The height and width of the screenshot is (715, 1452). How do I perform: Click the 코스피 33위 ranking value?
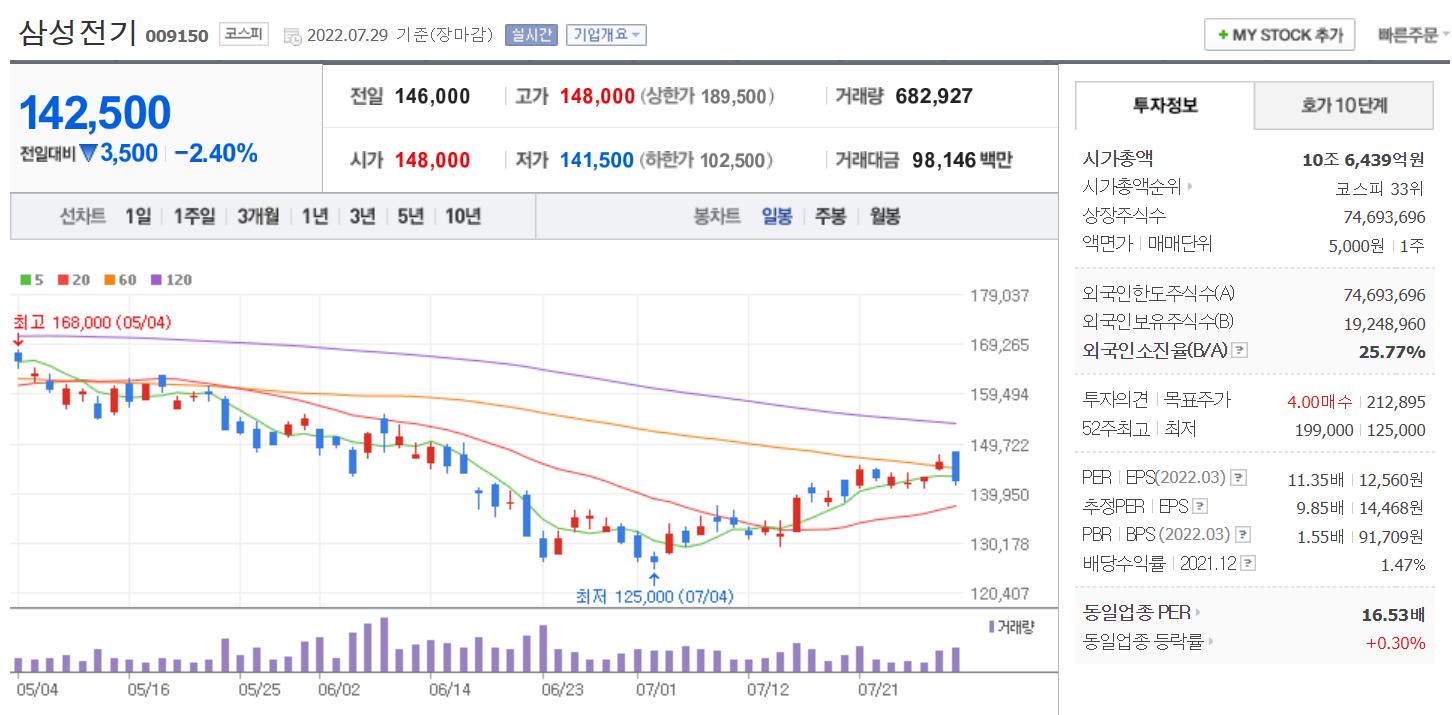pos(1380,187)
